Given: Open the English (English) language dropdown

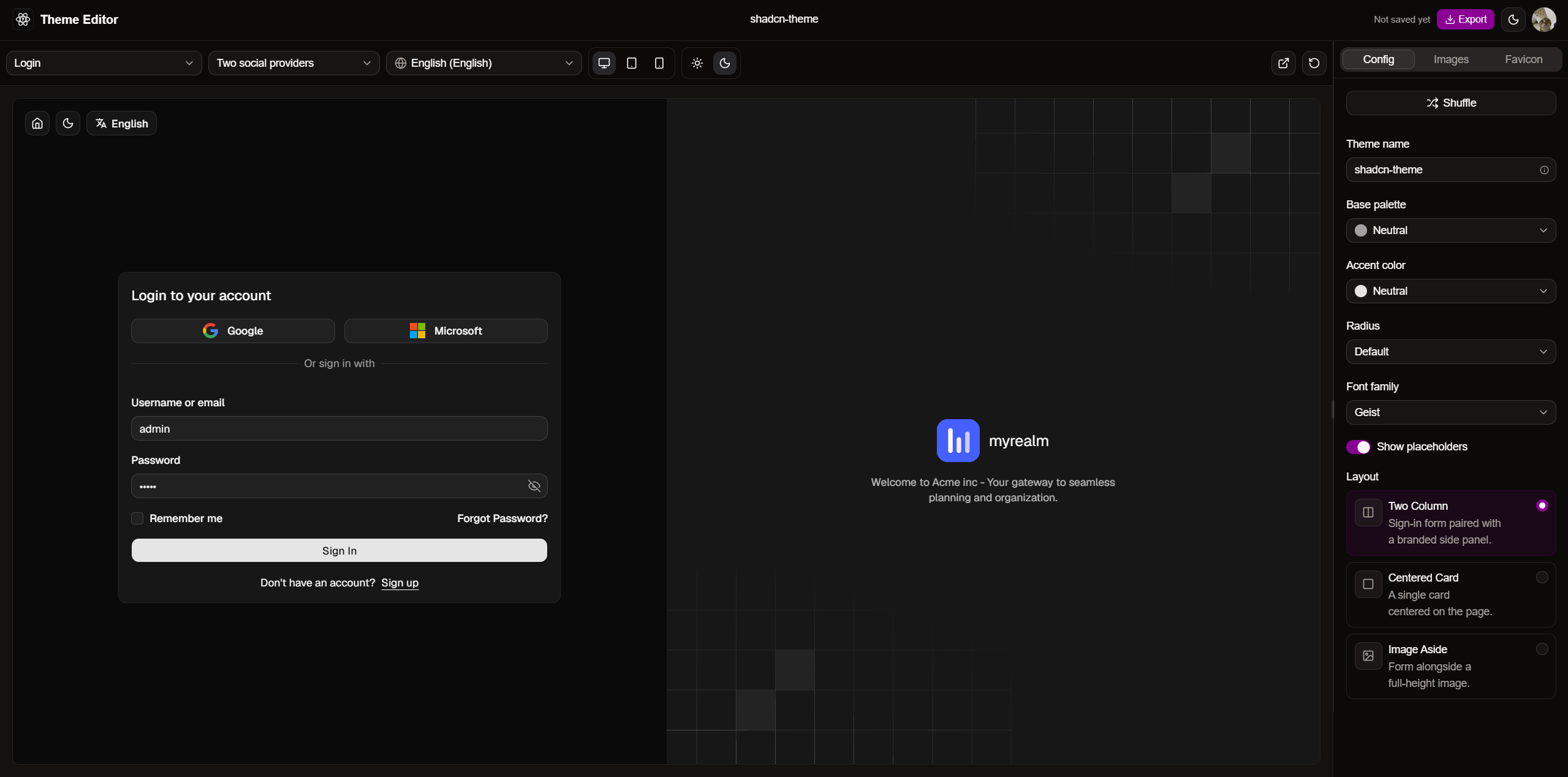Looking at the screenshot, I should coord(484,63).
